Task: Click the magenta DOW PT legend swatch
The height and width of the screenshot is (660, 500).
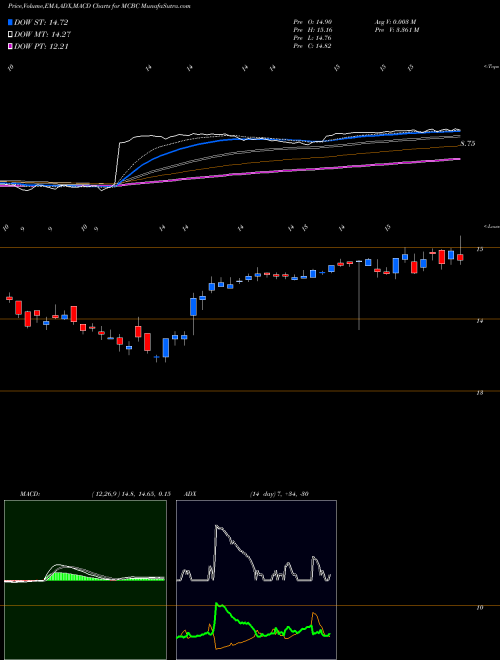Action: [x=10, y=46]
